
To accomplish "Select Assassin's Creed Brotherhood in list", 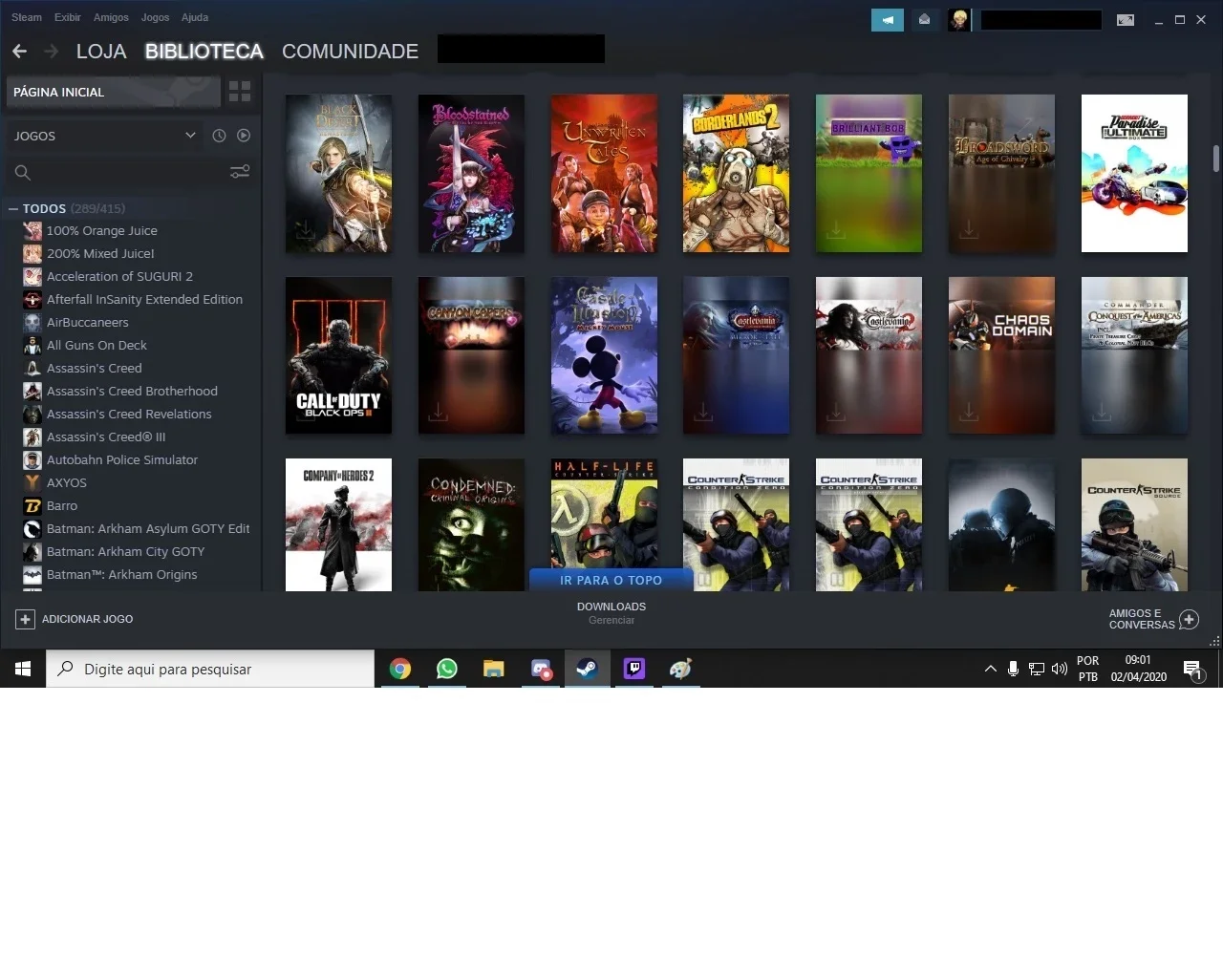I will tap(132, 391).
